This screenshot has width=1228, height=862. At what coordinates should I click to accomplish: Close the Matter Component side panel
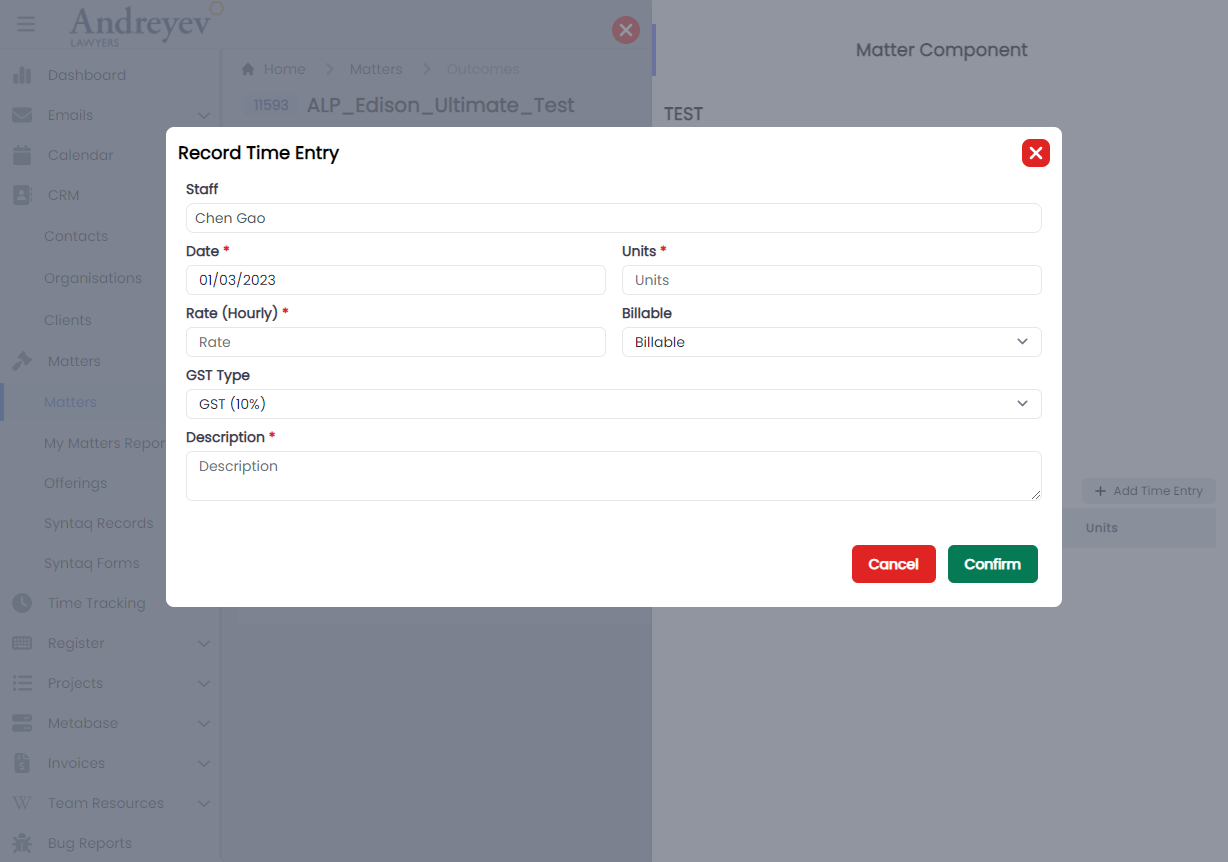pyautogui.click(x=626, y=30)
